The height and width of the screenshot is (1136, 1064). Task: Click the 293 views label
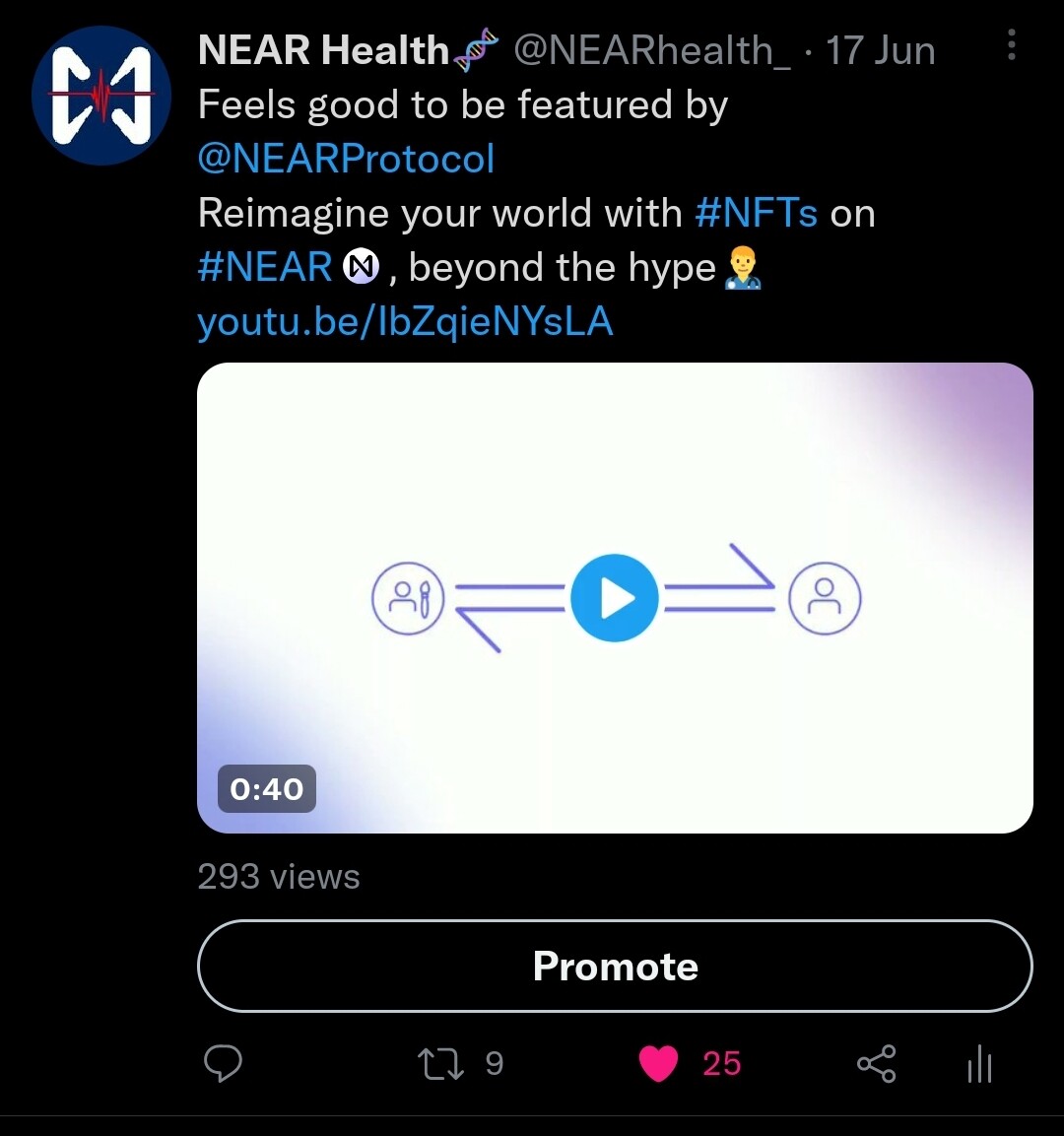coord(279,877)
